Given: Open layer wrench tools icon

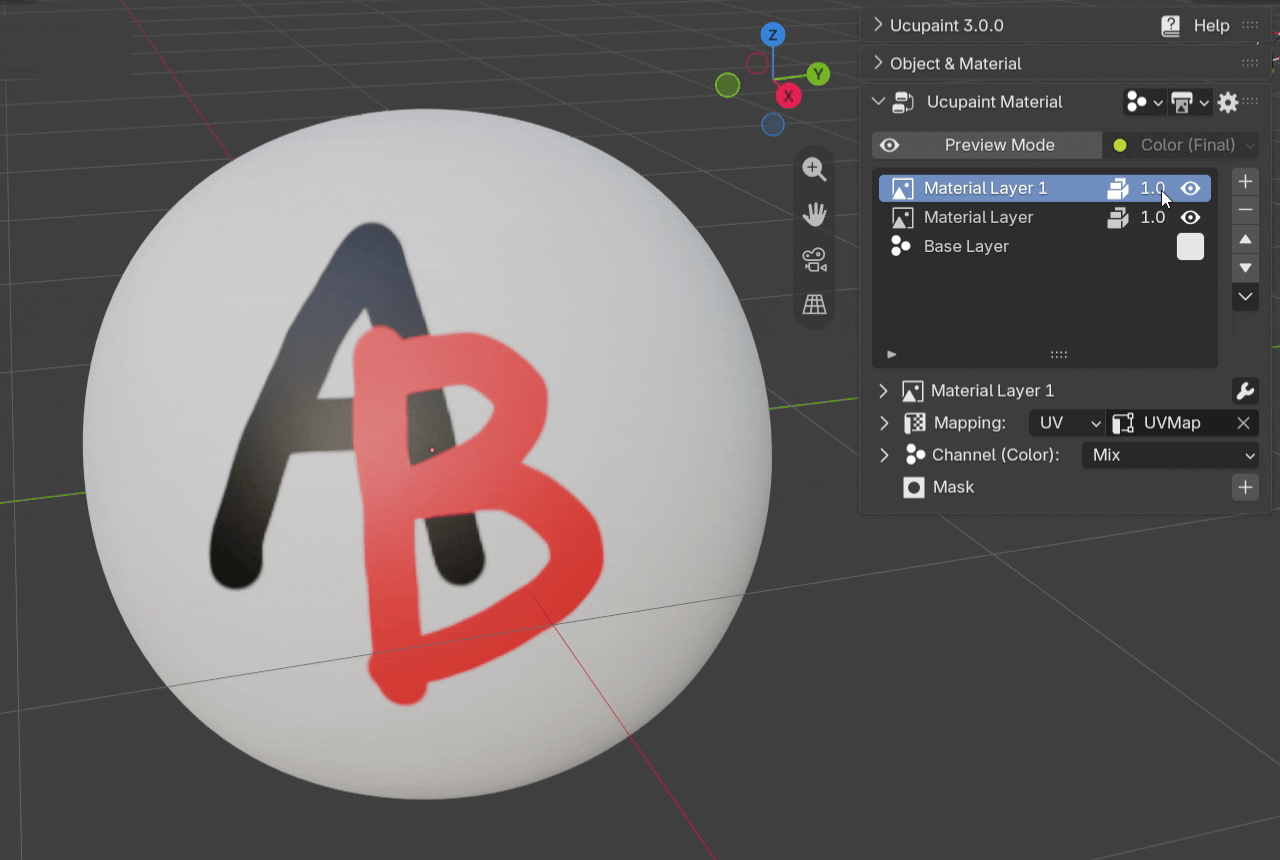Looking at the screenshot, I should (1245, 391).
